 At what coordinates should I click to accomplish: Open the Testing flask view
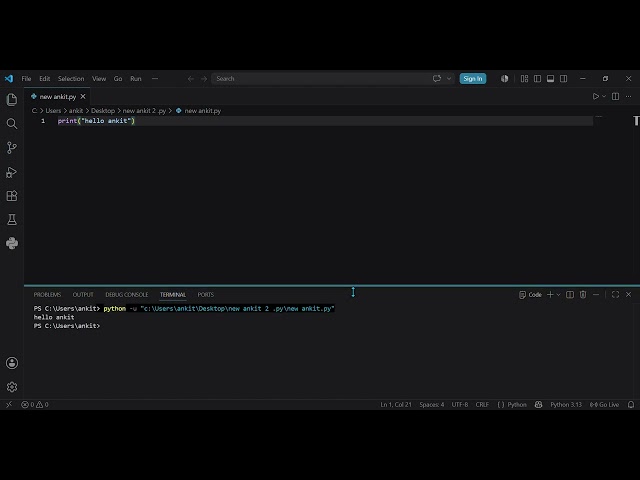click(12, 220)
